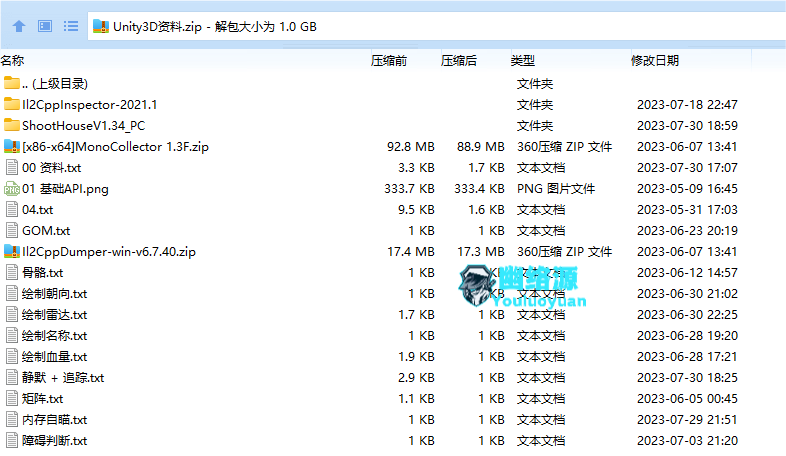Click the 绘制名称.txt document icon
Image resolution: width=786 pixels, height=456 pixels.
pos(12,336)
